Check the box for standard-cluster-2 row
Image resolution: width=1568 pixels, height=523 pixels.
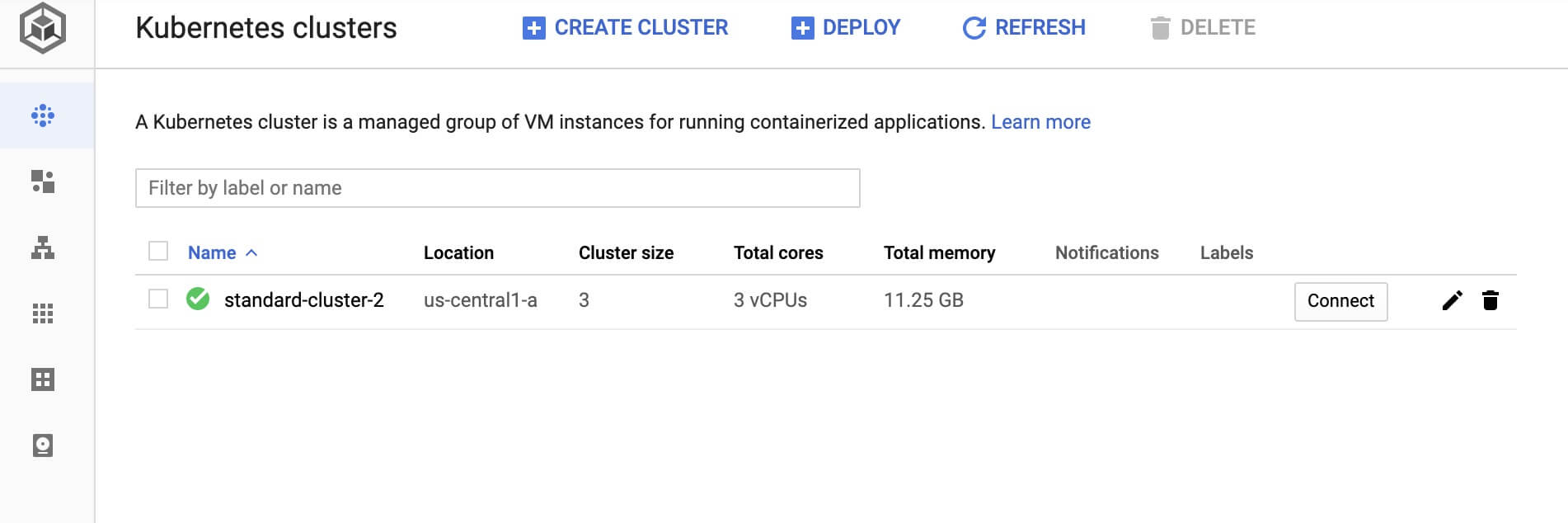158,299
